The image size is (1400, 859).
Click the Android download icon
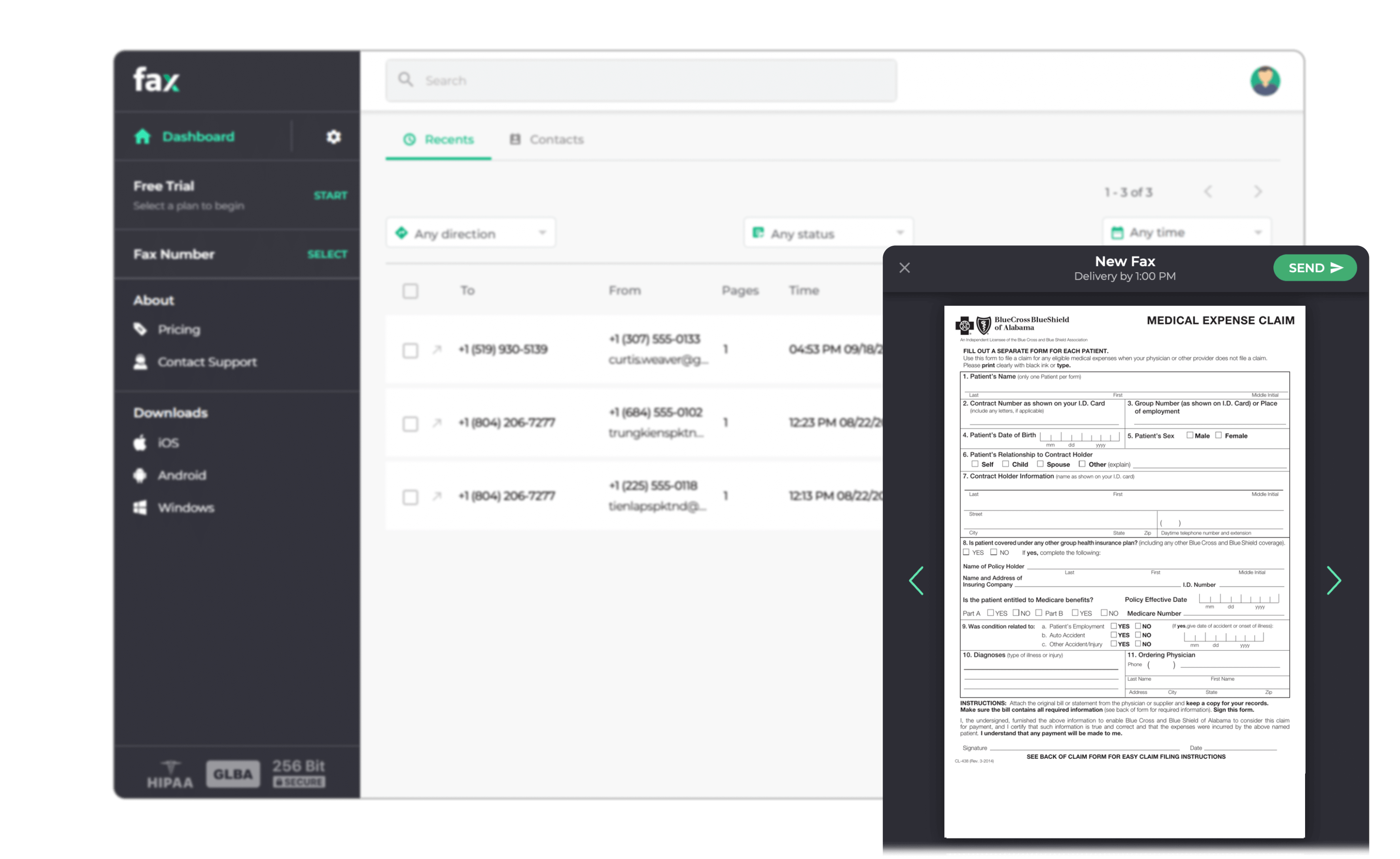[140, 475]
